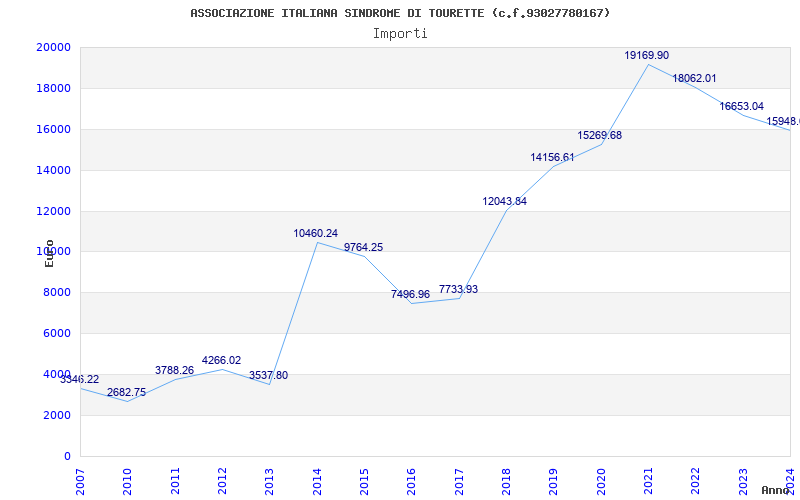Image resolution: width=800 pixels, height=500 pixels.
Task: Click the 6000 y-axis tick label
Action: (57, 333)
